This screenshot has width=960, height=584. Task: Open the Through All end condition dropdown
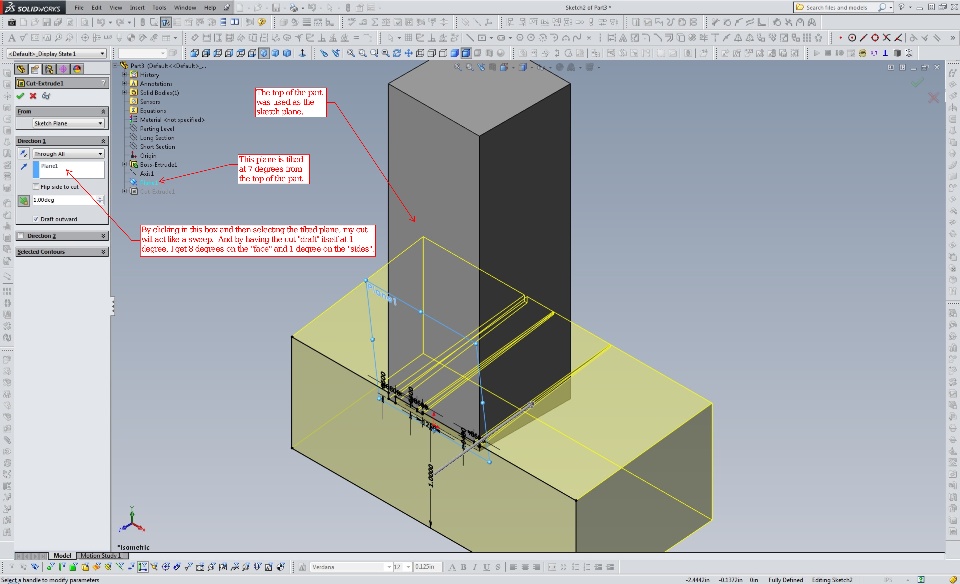tap(69, 154)
